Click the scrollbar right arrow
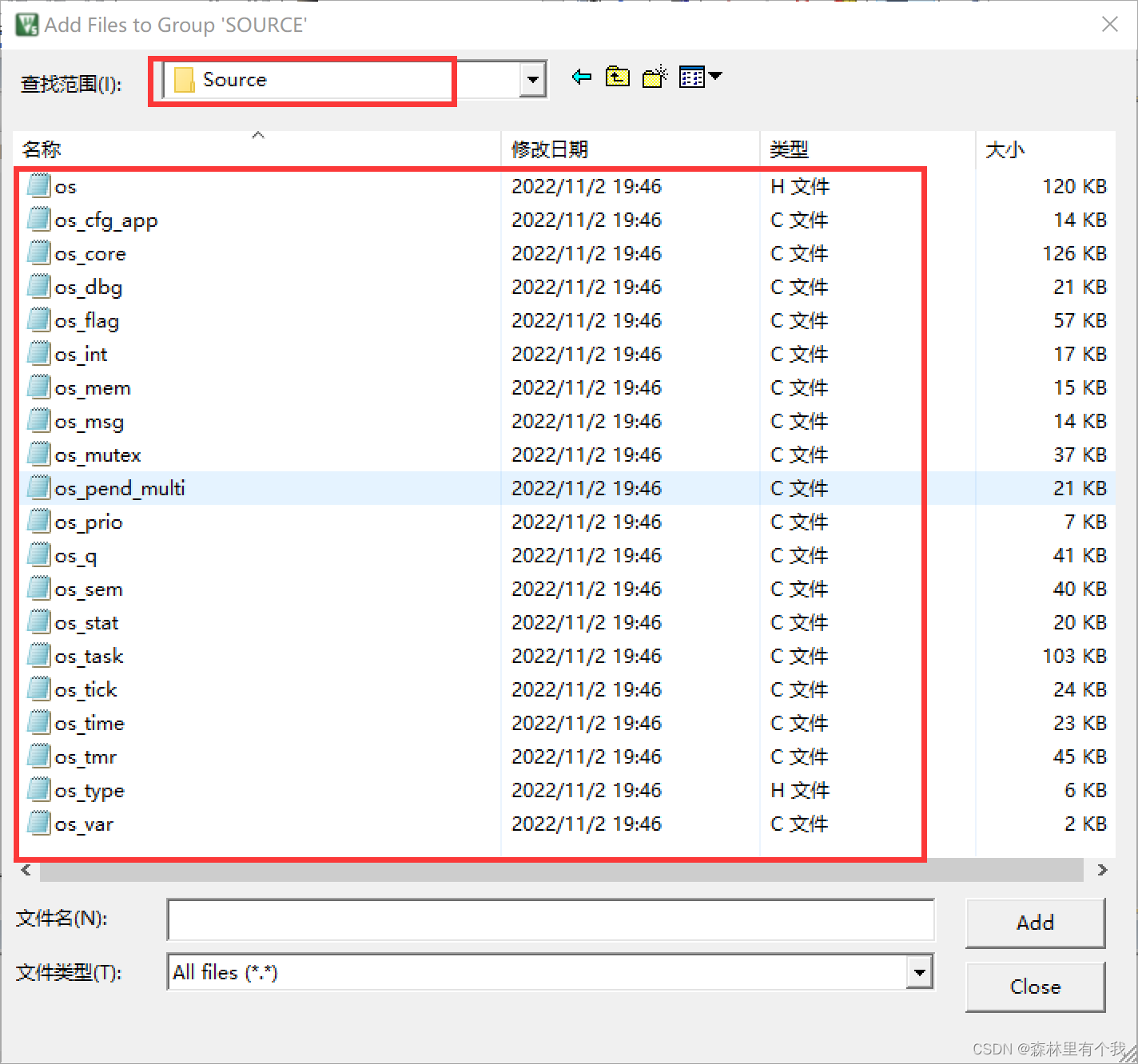Image resolution: width=1138 pixels, height=1064 pixels. (1103, 870)
